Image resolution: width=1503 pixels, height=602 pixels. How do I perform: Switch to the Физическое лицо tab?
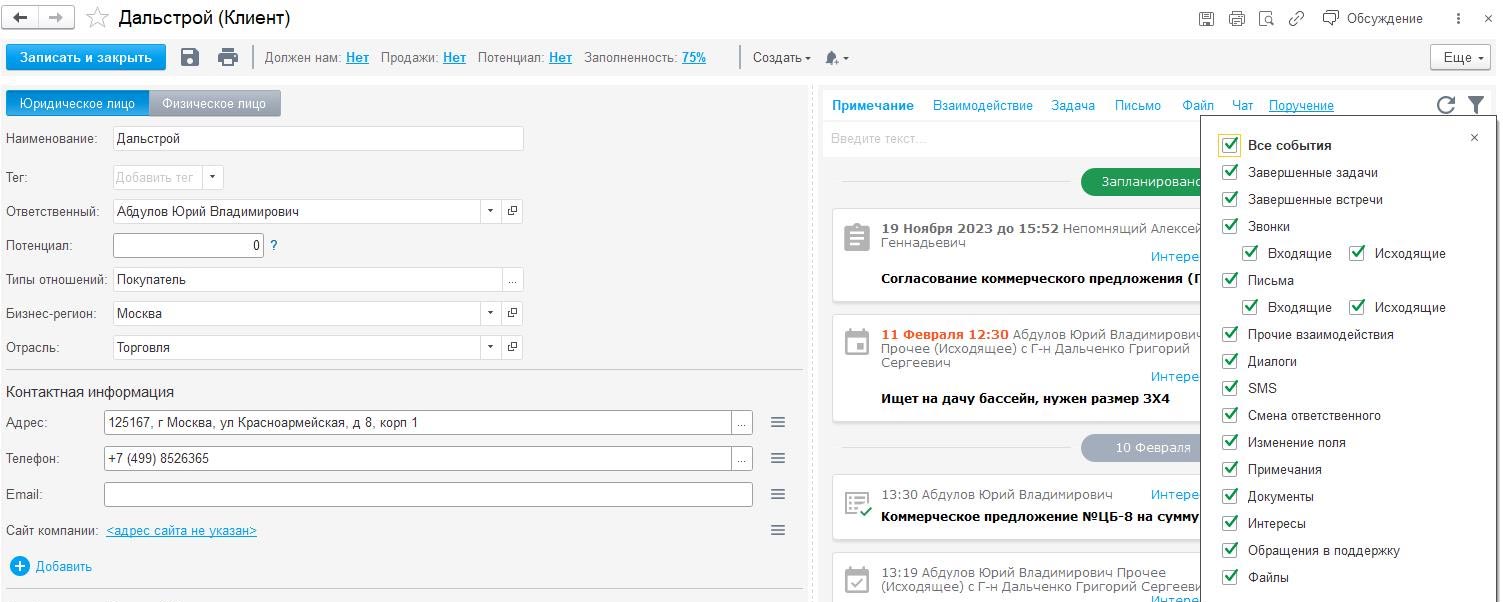pos(214,103)
